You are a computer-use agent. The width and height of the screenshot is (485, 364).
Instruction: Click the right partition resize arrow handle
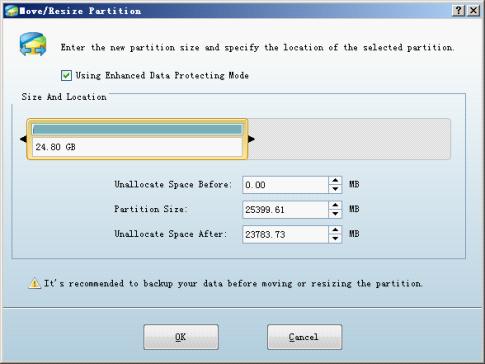252,139
